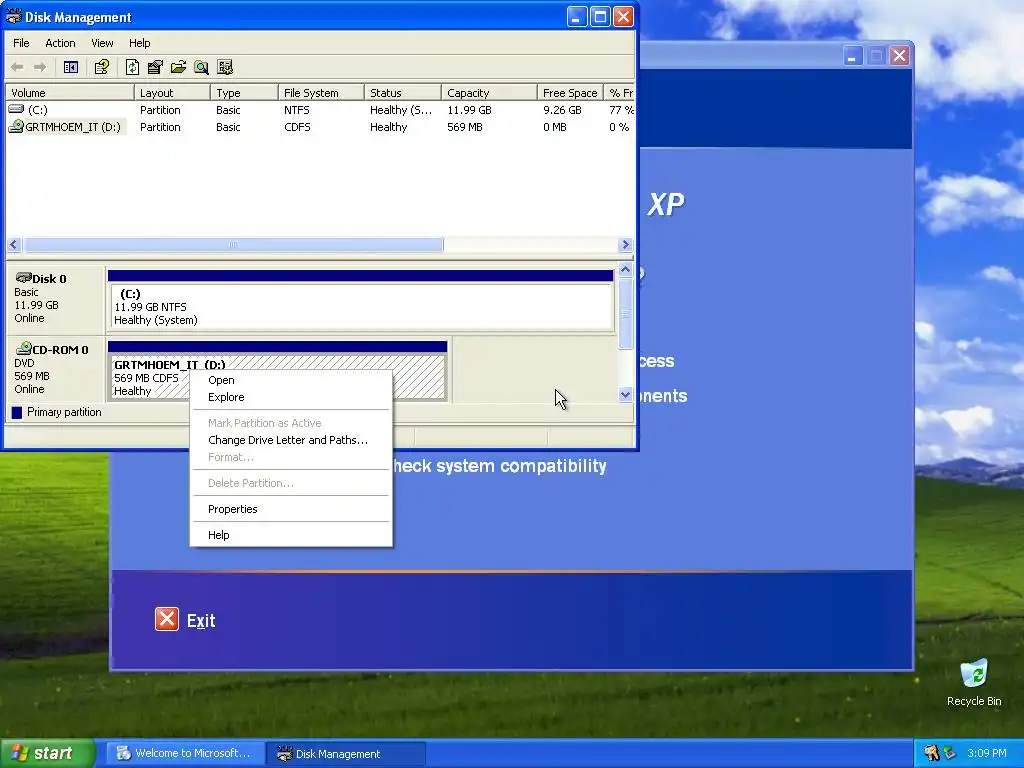Click the Refresh toolbar icon
The image size is (1024, 768).
click(133, 67)
